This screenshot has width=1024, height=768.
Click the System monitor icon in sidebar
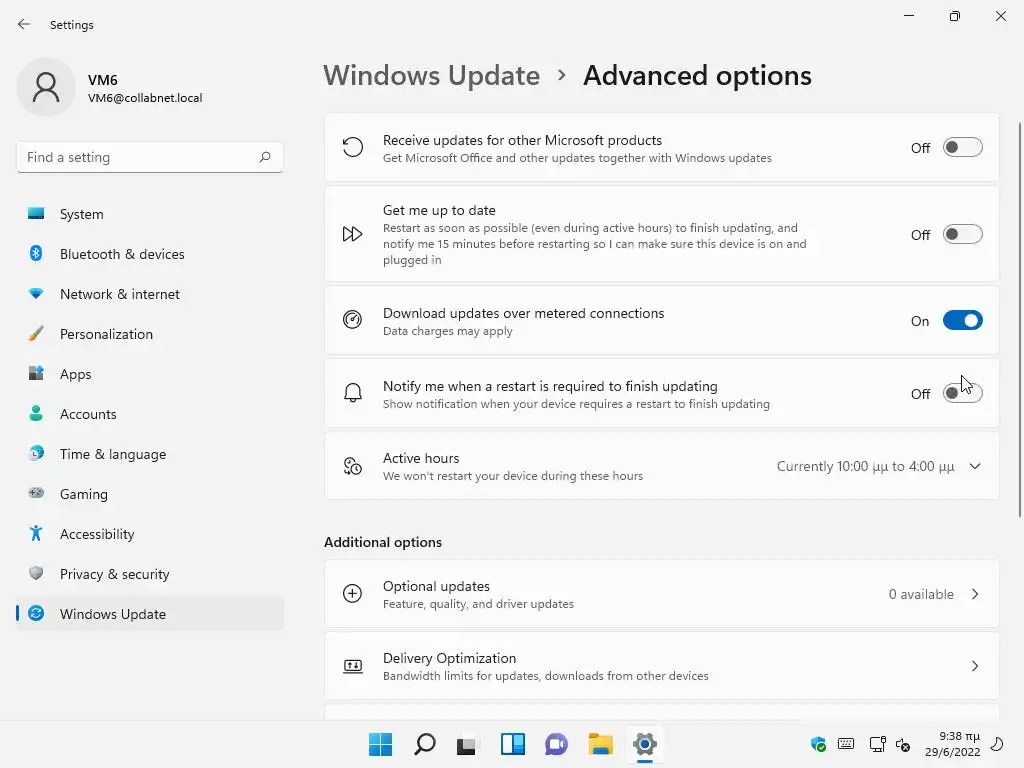[x=36, y=214]
